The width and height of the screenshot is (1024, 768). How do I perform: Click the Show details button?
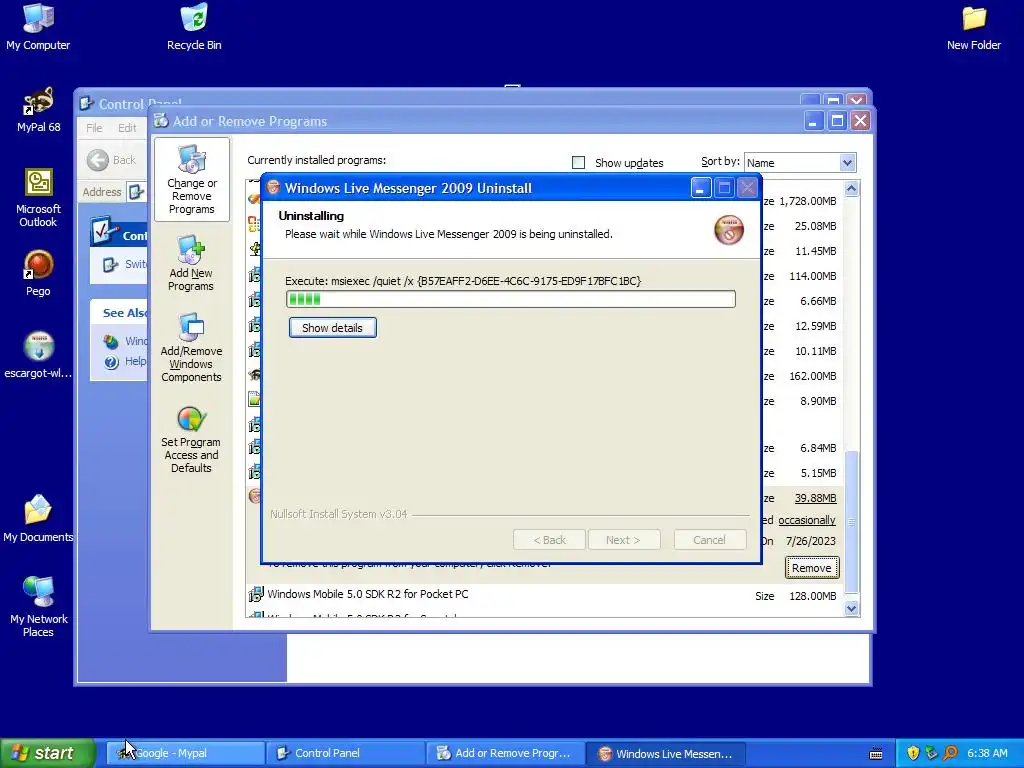(332, 328)
